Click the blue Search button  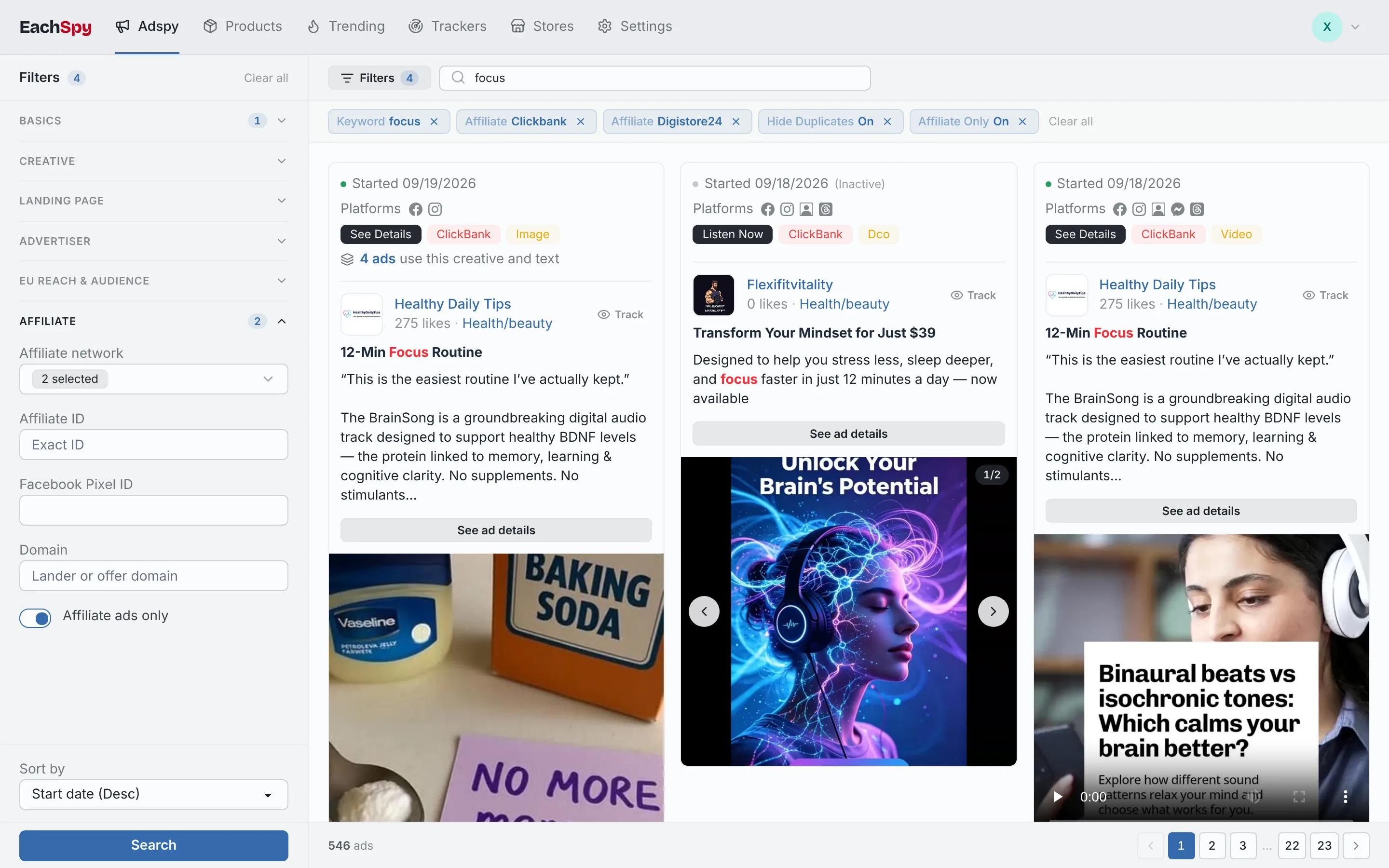click(x=153, y=845)
